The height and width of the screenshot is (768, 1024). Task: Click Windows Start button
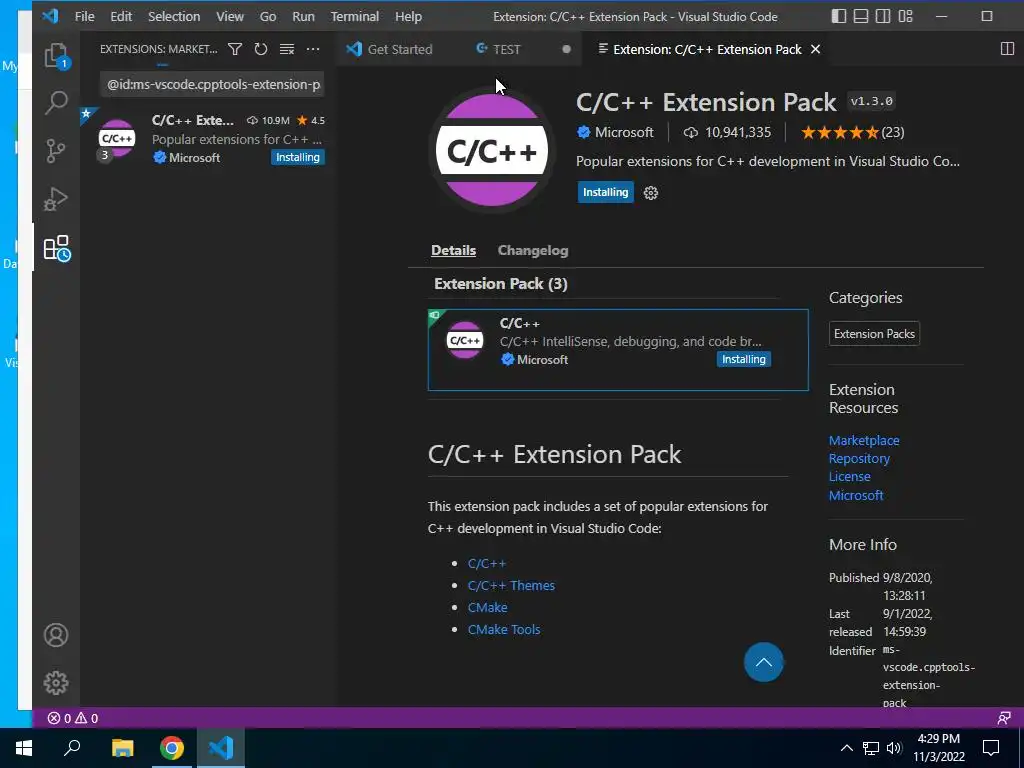(x=24, y=748)
